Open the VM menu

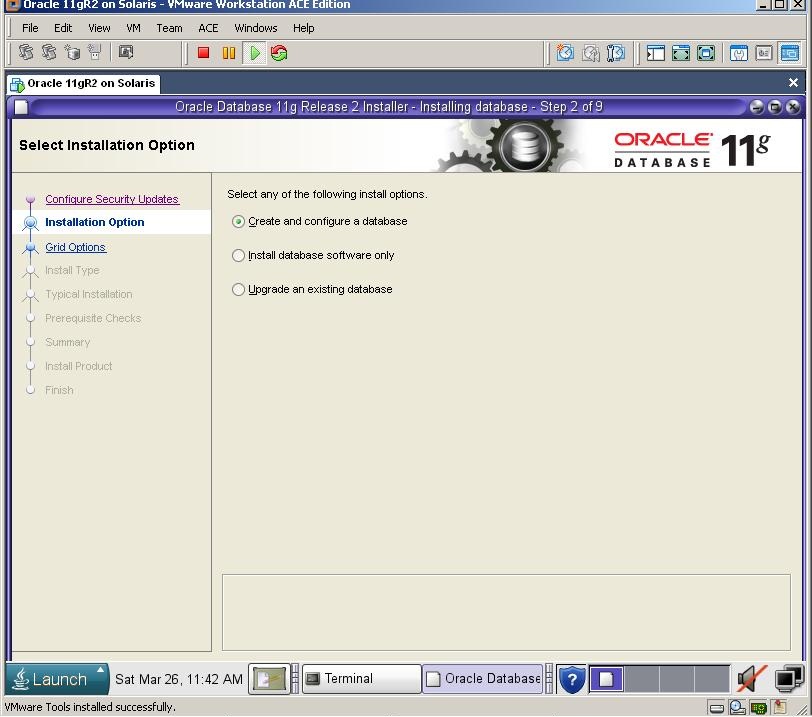pyautogui.click(x=133, y=28)
